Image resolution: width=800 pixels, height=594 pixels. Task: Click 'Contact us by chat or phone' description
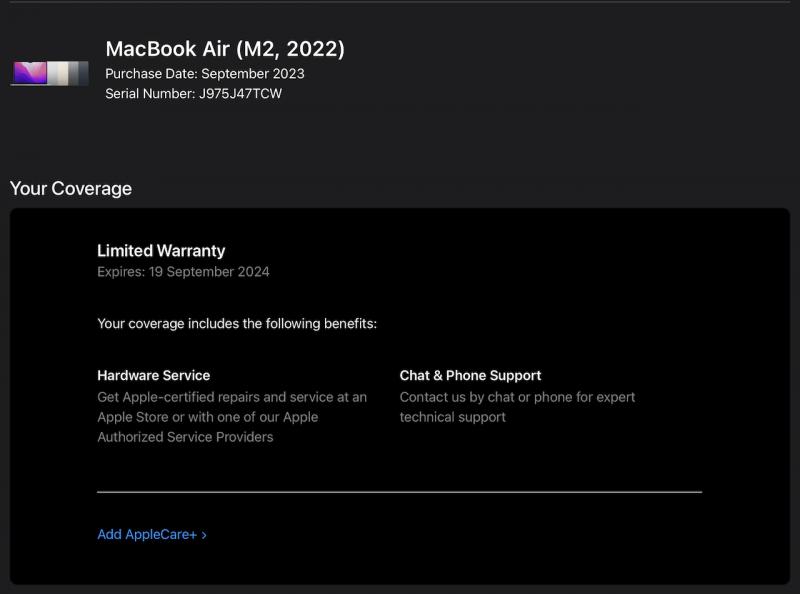point(517,407)
